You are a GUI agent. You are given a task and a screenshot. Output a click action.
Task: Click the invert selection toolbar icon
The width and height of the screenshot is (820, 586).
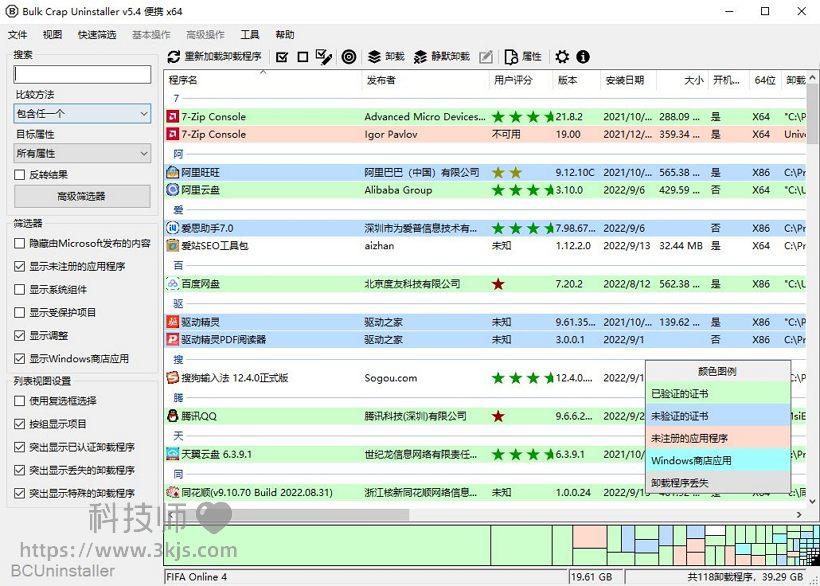[x=324, y=56]
